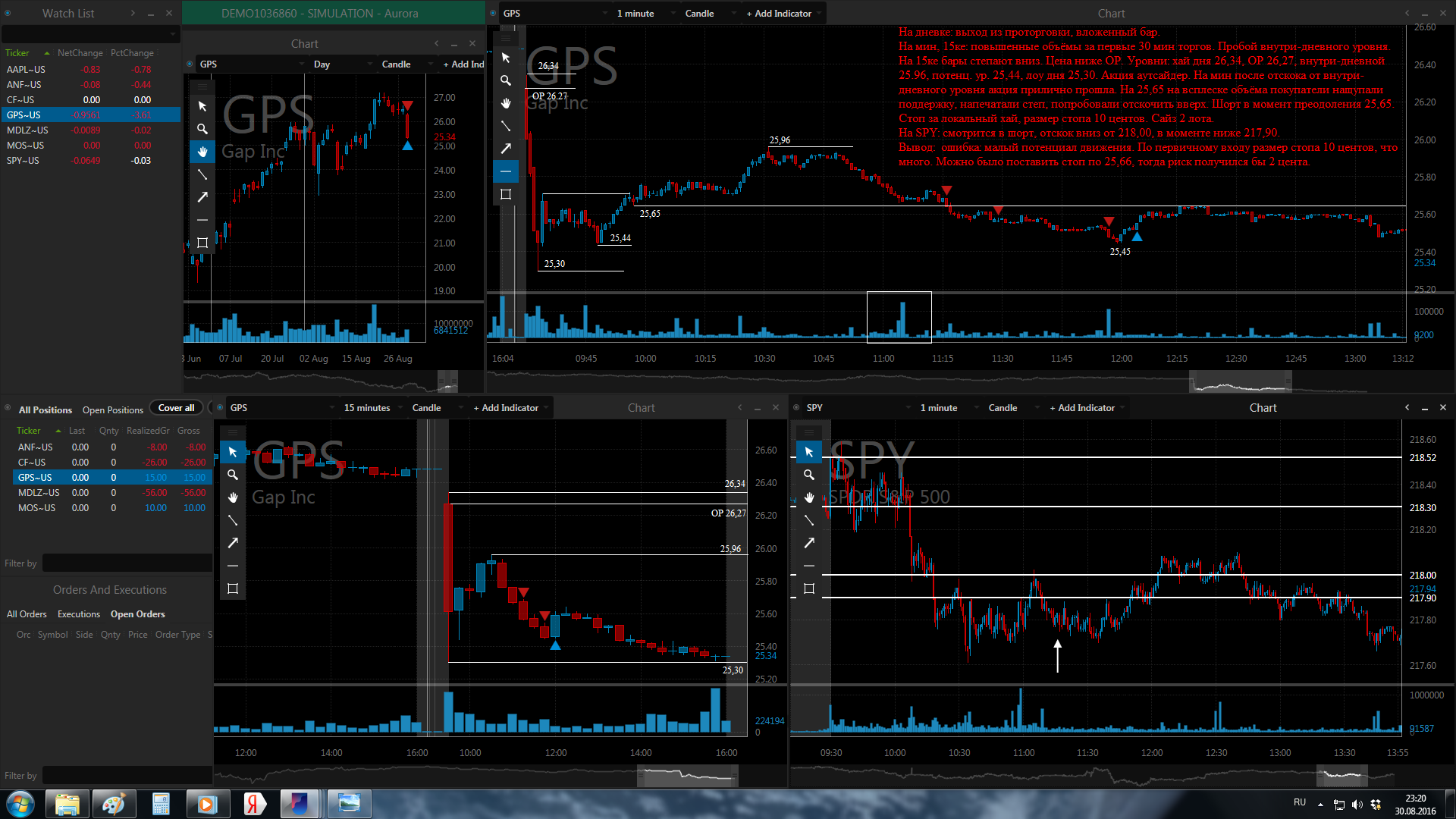Open 1 minute timeframe dropdown for GPS
The image size is (1456, 819).
(x=645, y=14)
